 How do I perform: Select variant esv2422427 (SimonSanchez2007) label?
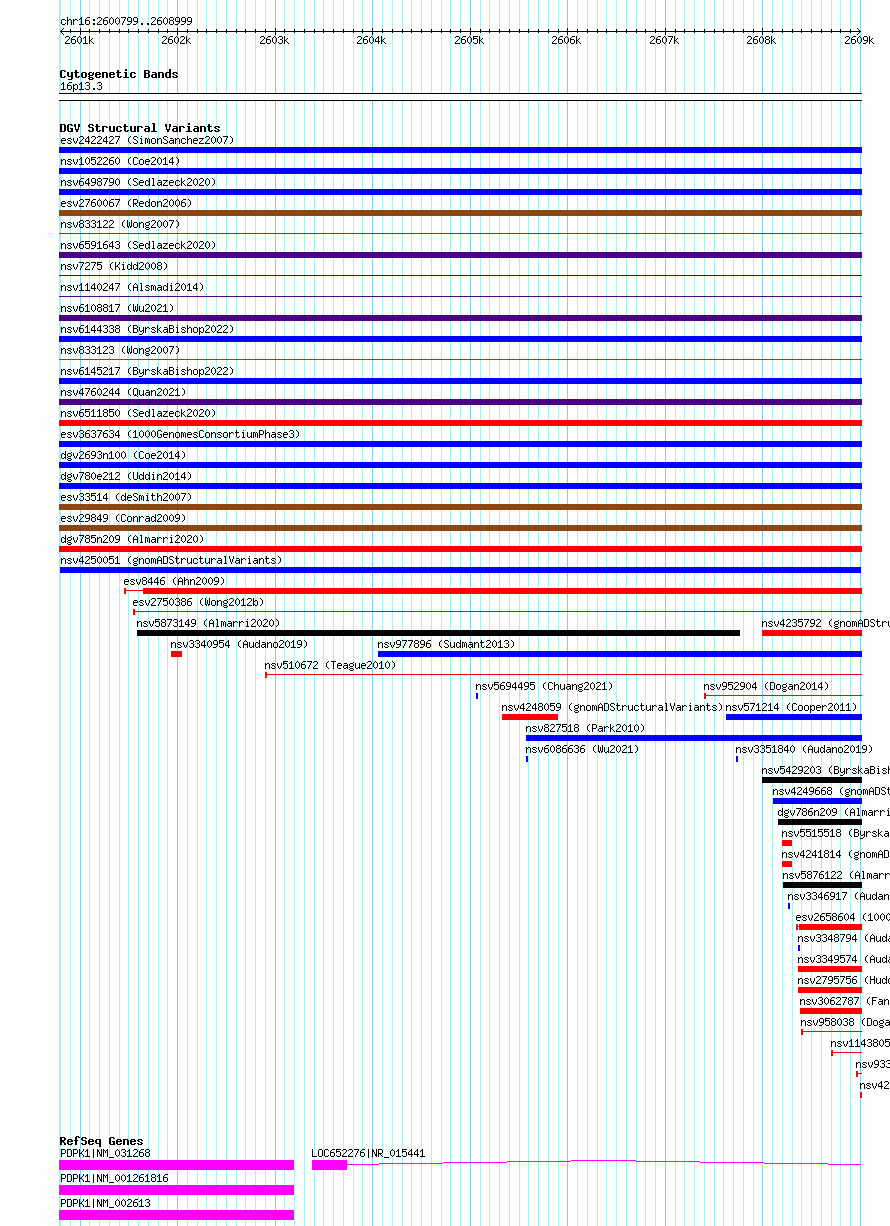click(x=147, y=140)
